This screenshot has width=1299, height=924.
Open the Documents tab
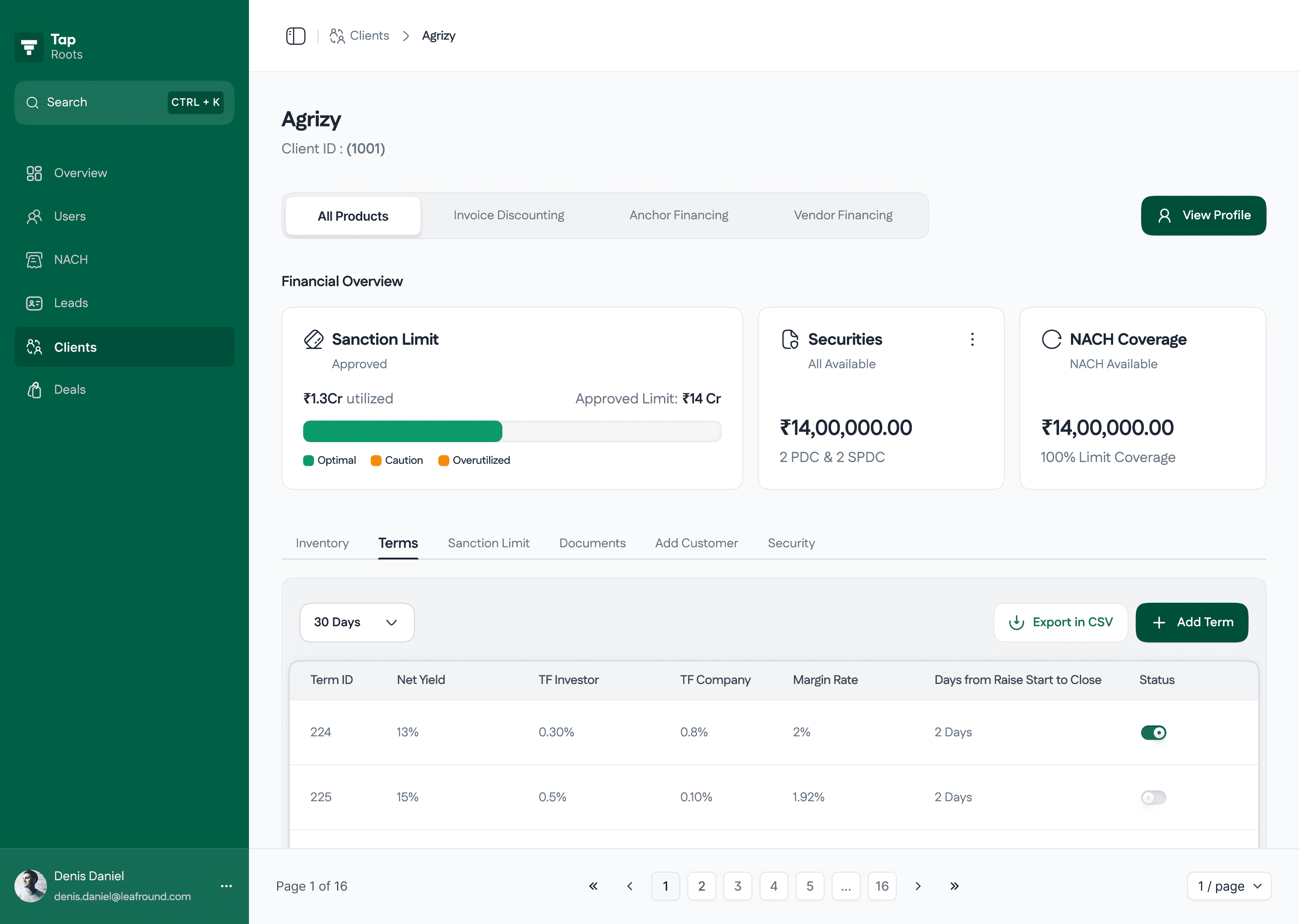pos(592,543)
